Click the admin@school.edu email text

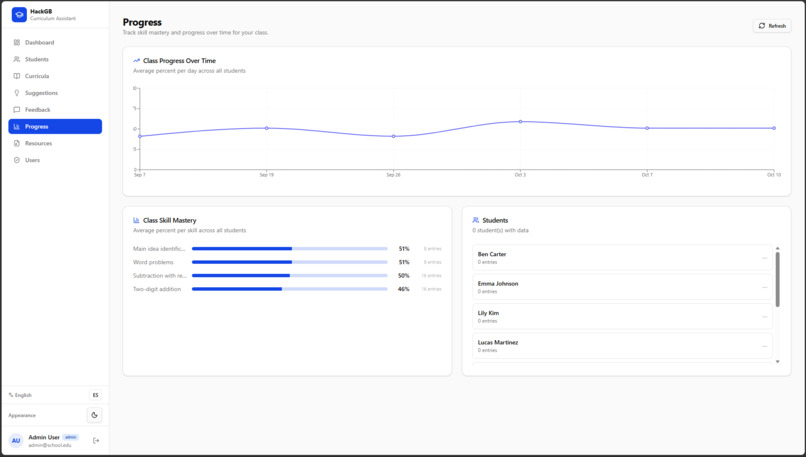(50, 445)
